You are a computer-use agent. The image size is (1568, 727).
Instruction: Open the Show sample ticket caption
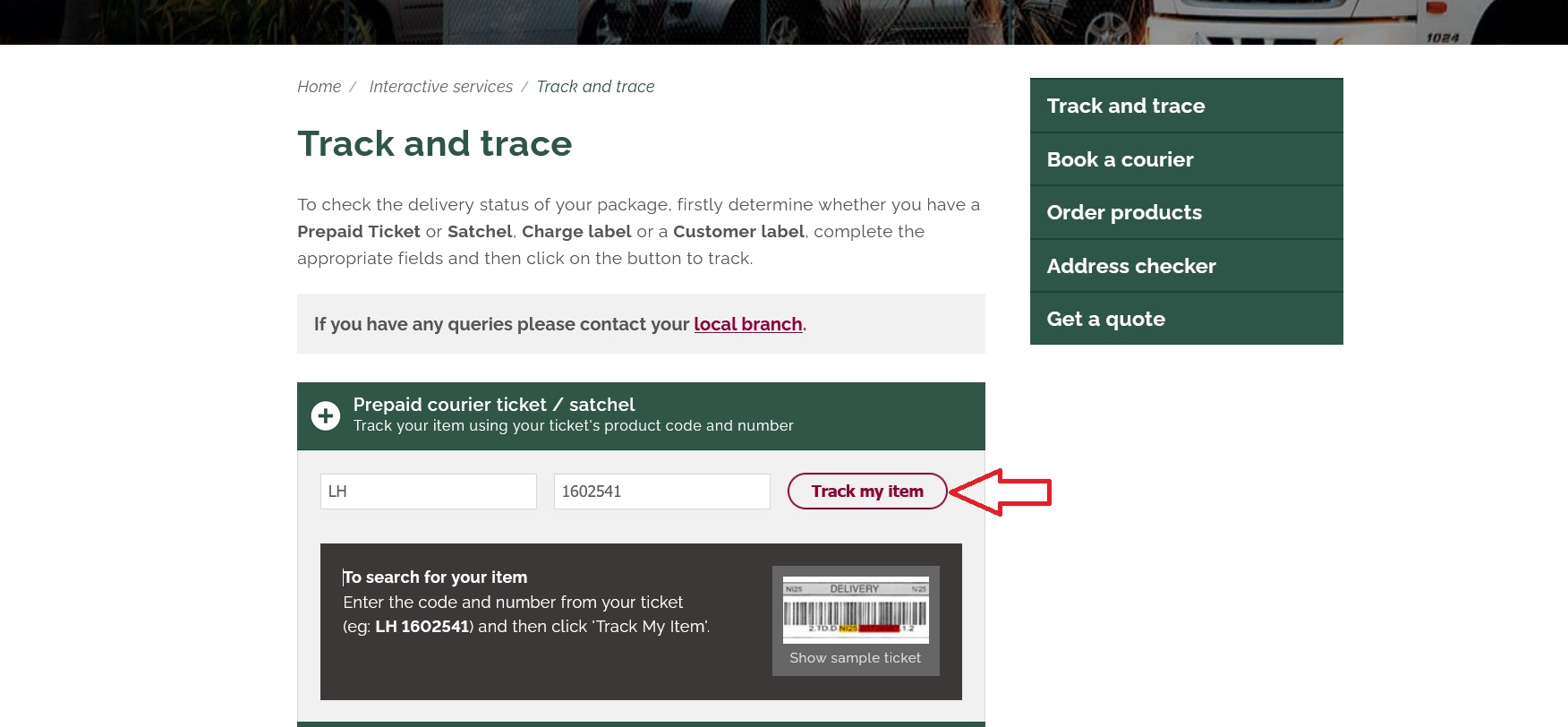(855, 658)
